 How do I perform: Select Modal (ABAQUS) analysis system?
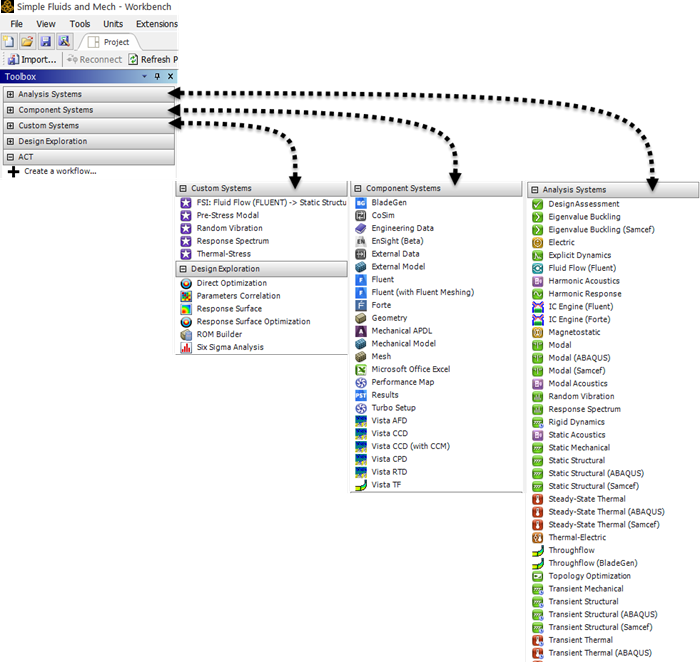(x=579, y=358)
